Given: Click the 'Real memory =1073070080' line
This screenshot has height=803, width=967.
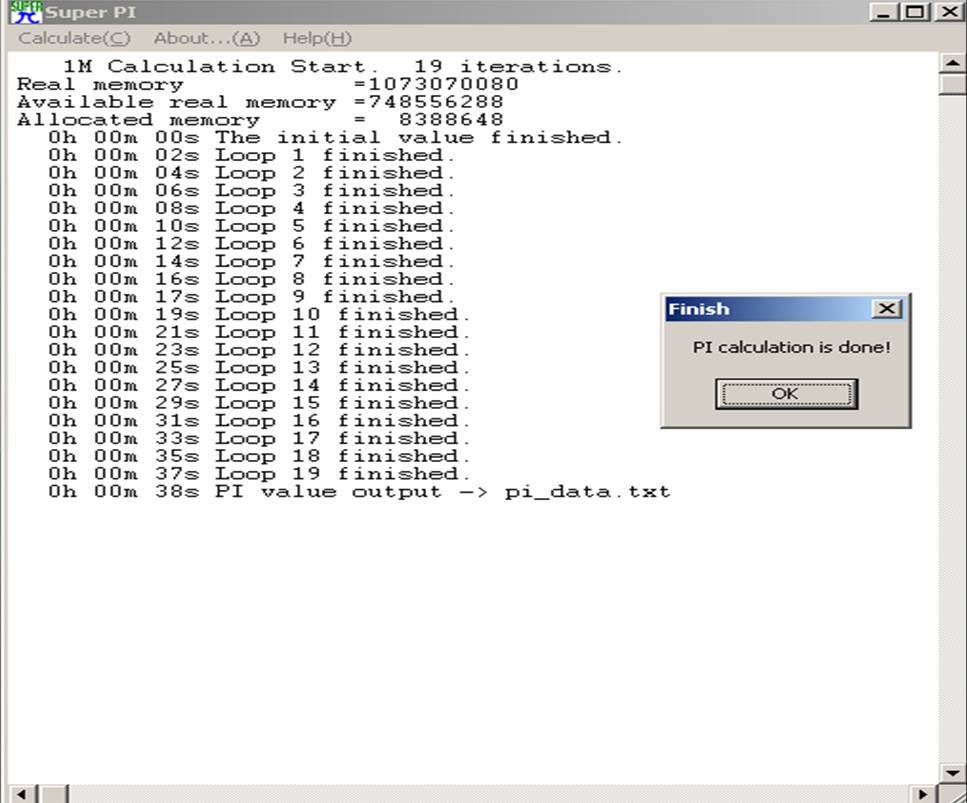Looking at the screenshot, I should click(x=268, y=84).
